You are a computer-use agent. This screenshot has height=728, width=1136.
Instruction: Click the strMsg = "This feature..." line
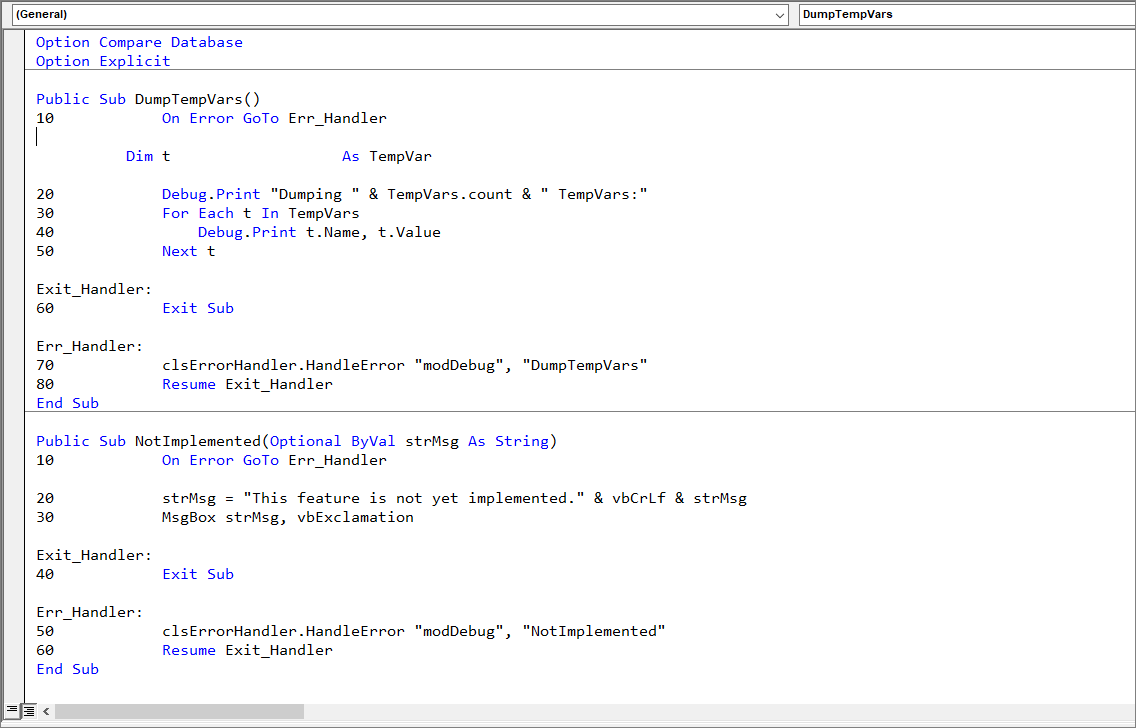pyautogui.click(x=454, y=498)
